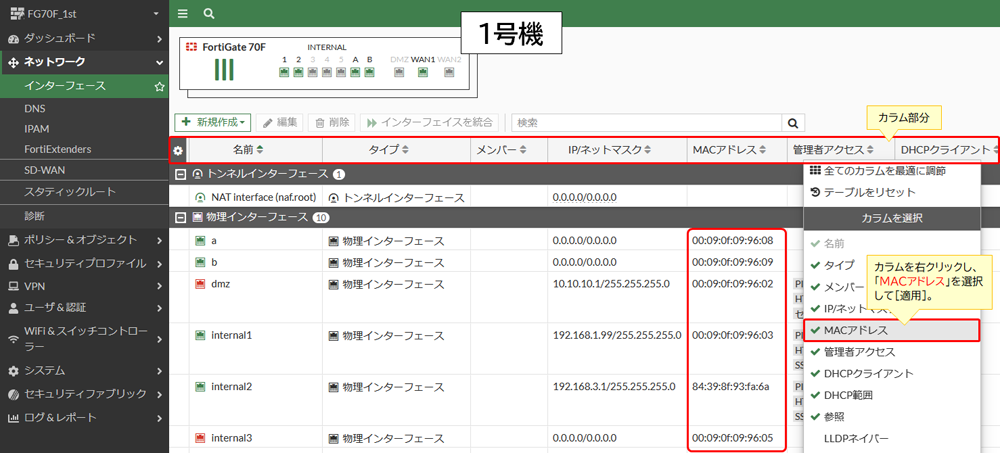Click the セキュリティプロファイル lock icon
Screen dimensions: 1000x453
(13, 264)
